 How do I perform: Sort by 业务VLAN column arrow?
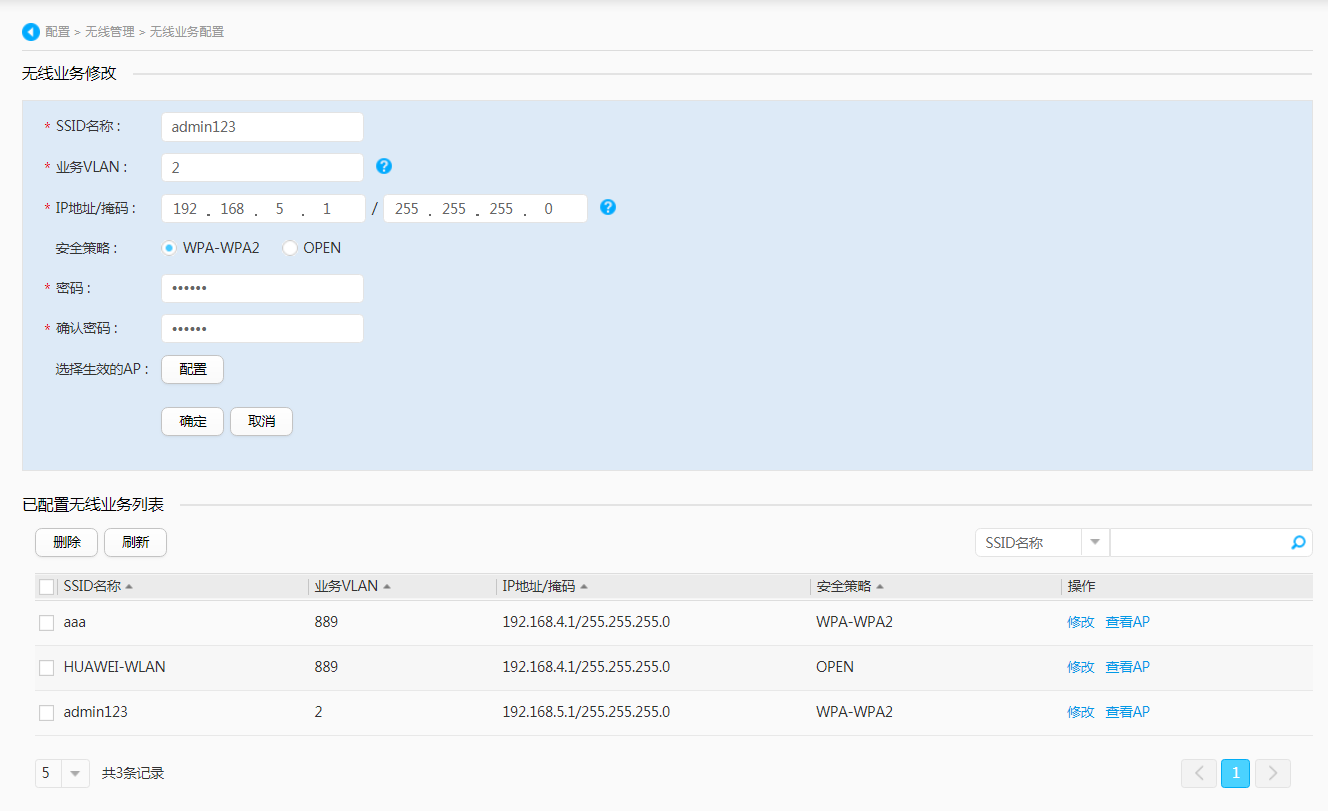point(387,587)
